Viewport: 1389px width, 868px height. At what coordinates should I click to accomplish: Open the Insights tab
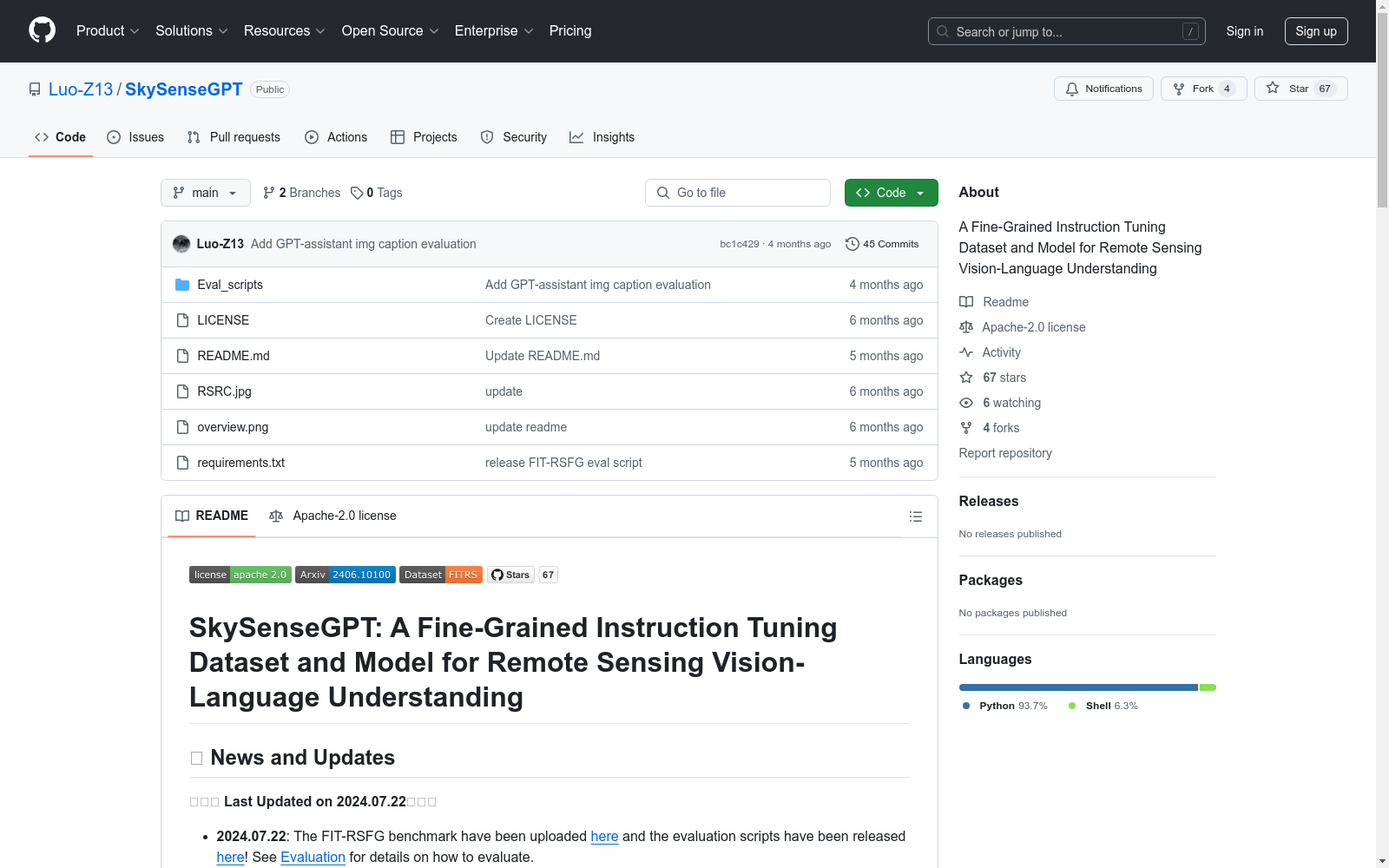pos(602,137)
